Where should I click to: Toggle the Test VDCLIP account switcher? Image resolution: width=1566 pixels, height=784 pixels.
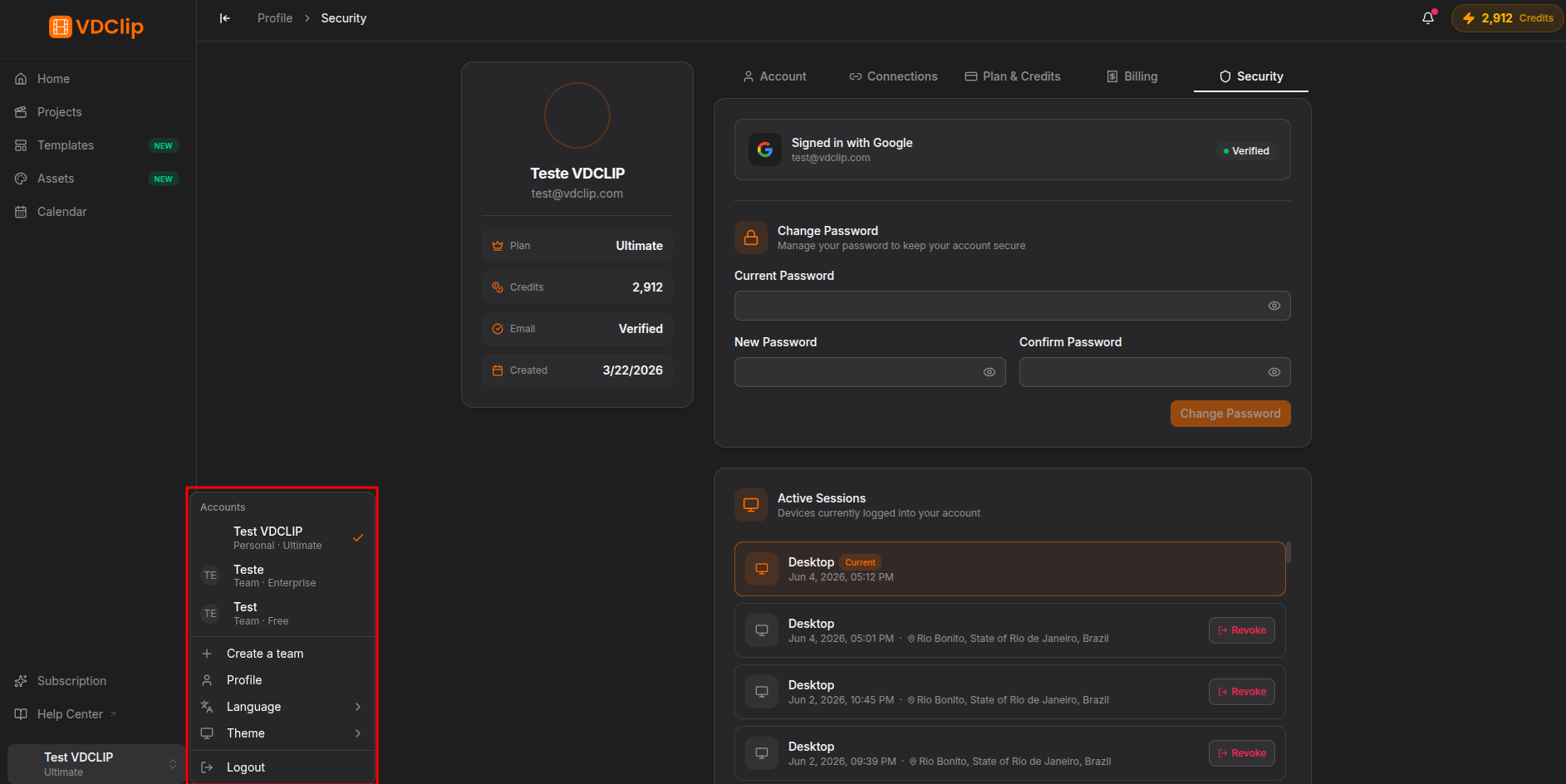[x=97, y=764]
